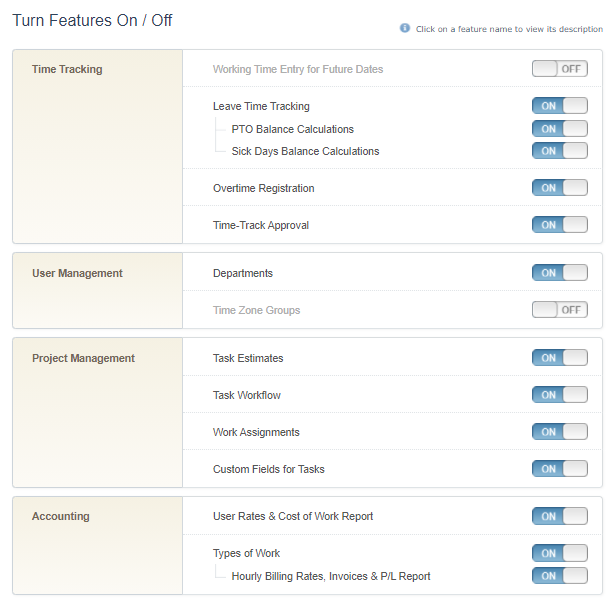Click Sick Days Balance Calculations feature name
The width and height of the screenshot is (610, 603).
click(305, 151)
